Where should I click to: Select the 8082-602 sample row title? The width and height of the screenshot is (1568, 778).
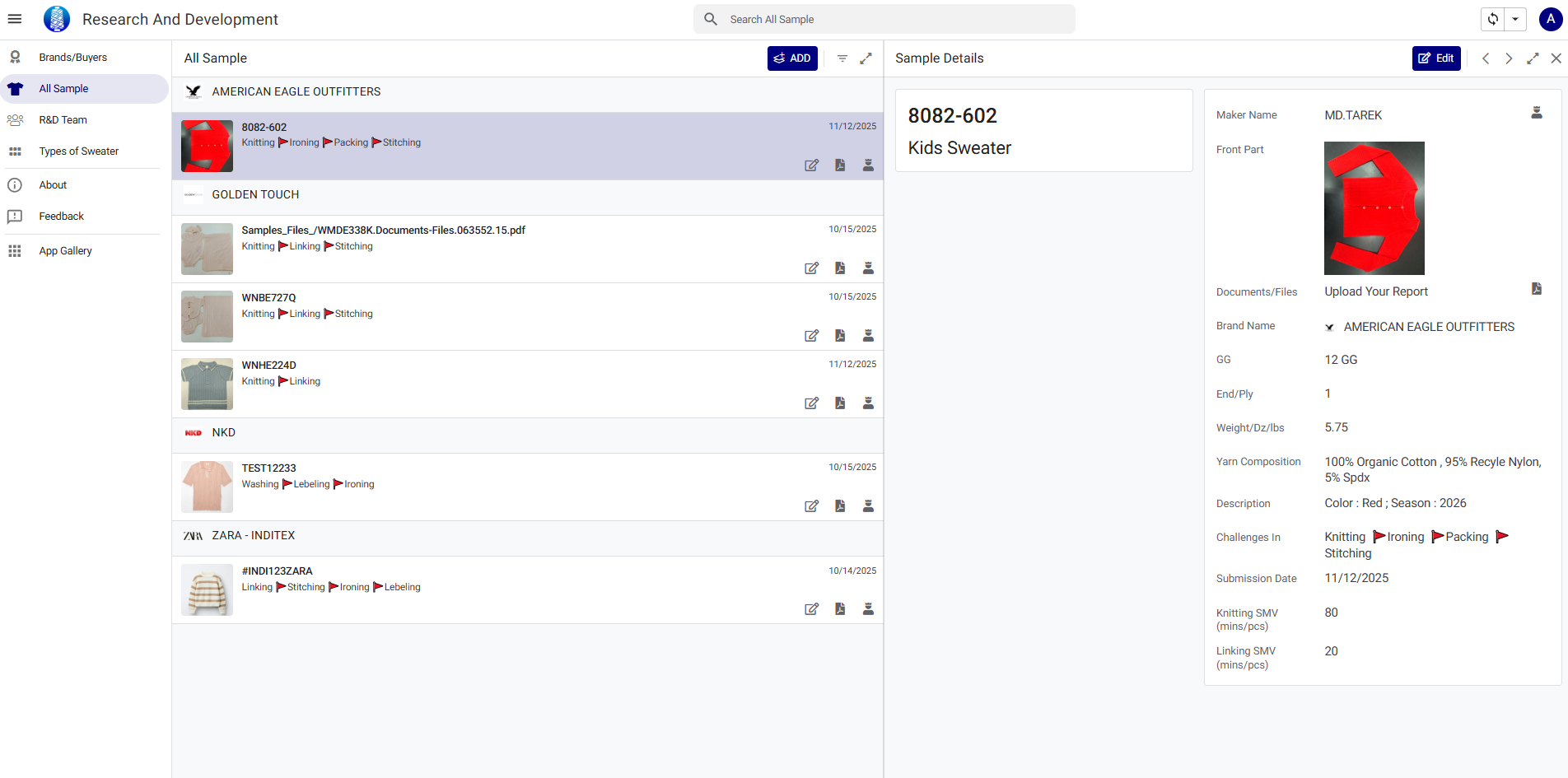coord(264,127)
